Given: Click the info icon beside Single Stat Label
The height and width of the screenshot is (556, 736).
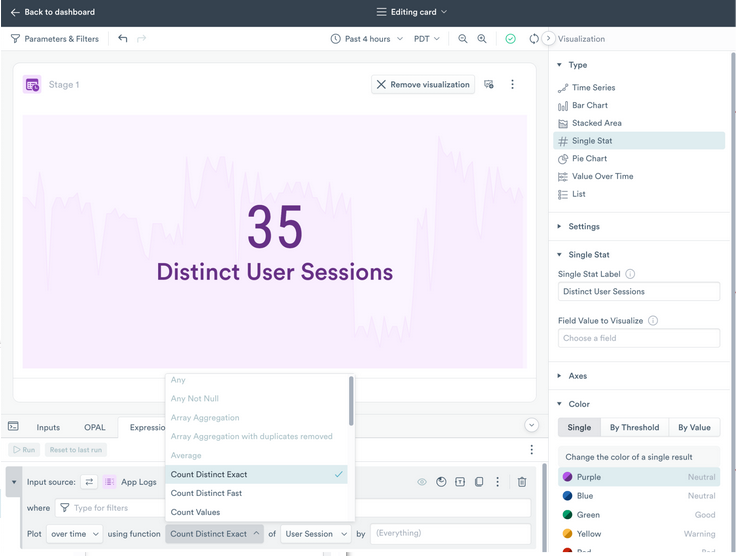Looking at the screenshot, I should point(630,274).
